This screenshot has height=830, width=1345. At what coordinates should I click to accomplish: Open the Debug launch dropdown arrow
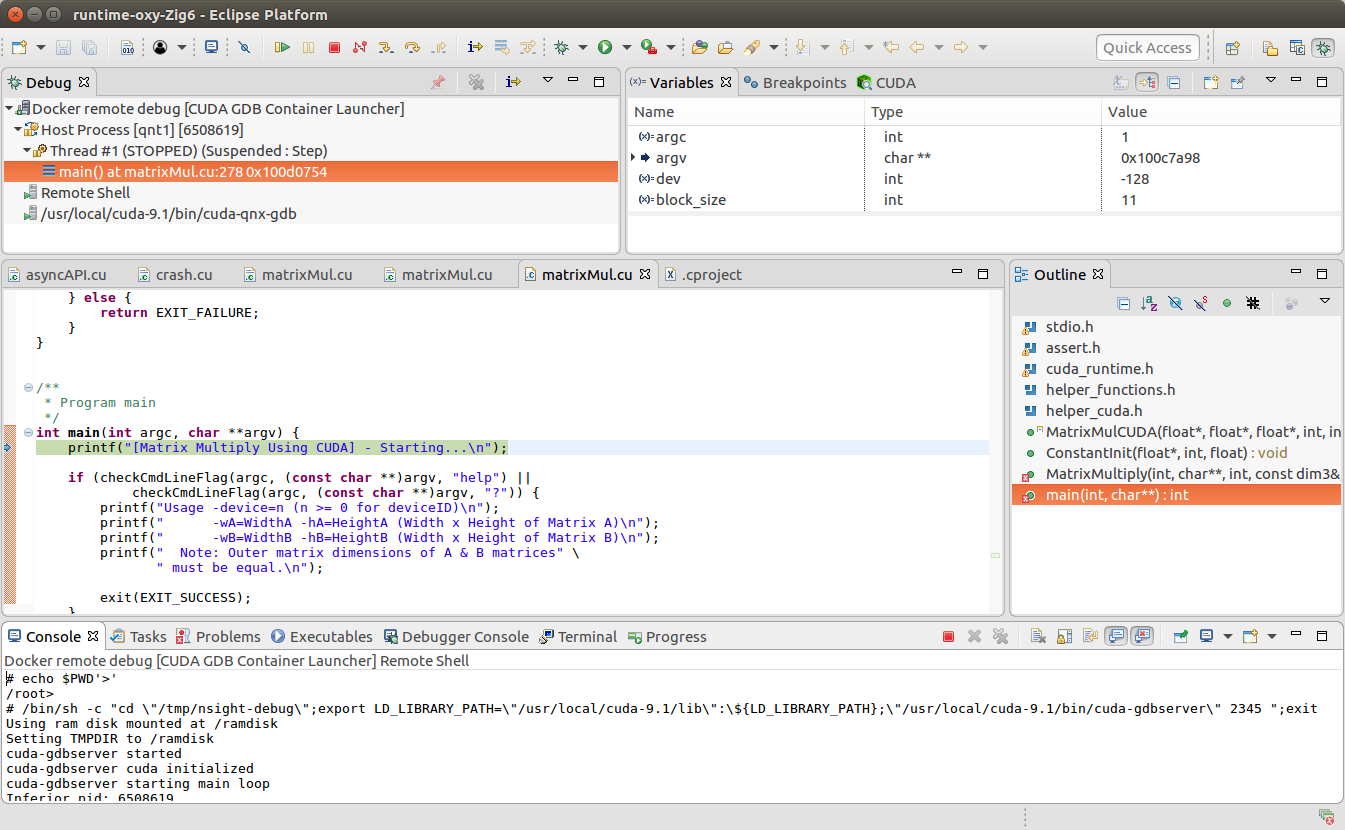point(581,47)
